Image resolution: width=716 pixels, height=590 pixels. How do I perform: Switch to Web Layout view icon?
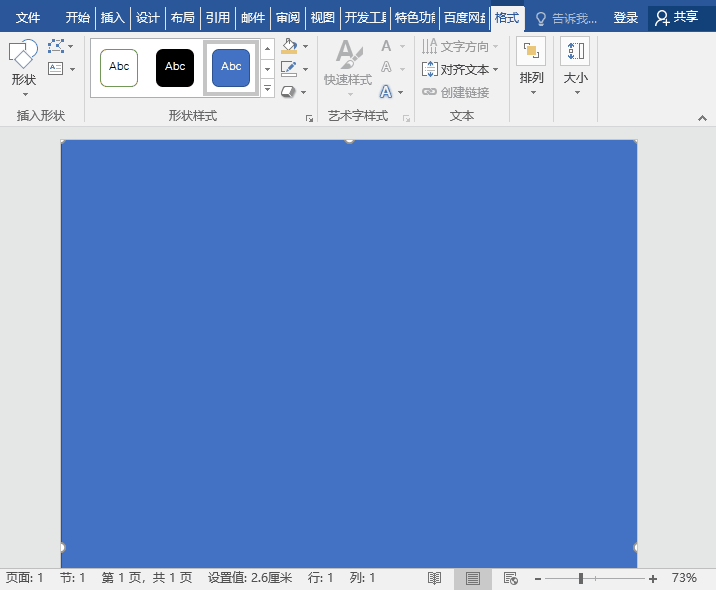click(x=511, y=579)
